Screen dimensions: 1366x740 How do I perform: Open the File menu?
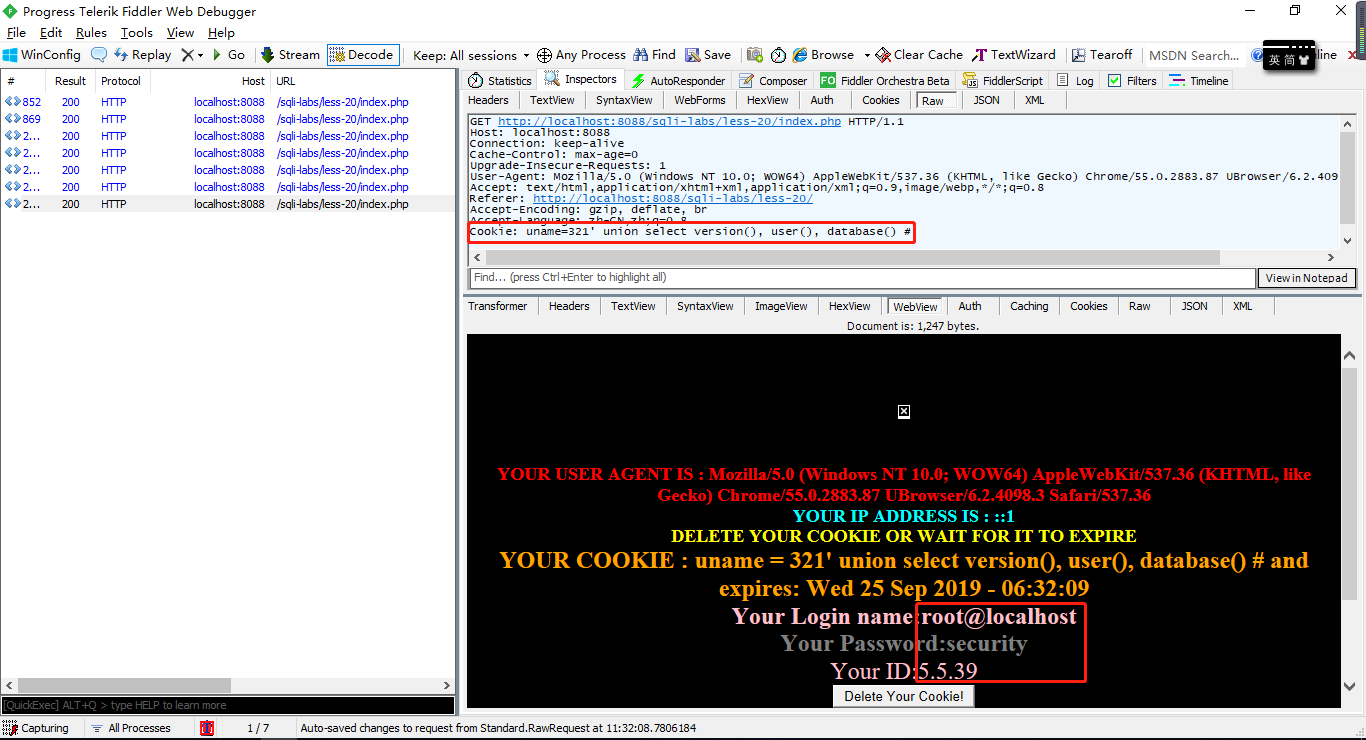[x=16, y=33]
